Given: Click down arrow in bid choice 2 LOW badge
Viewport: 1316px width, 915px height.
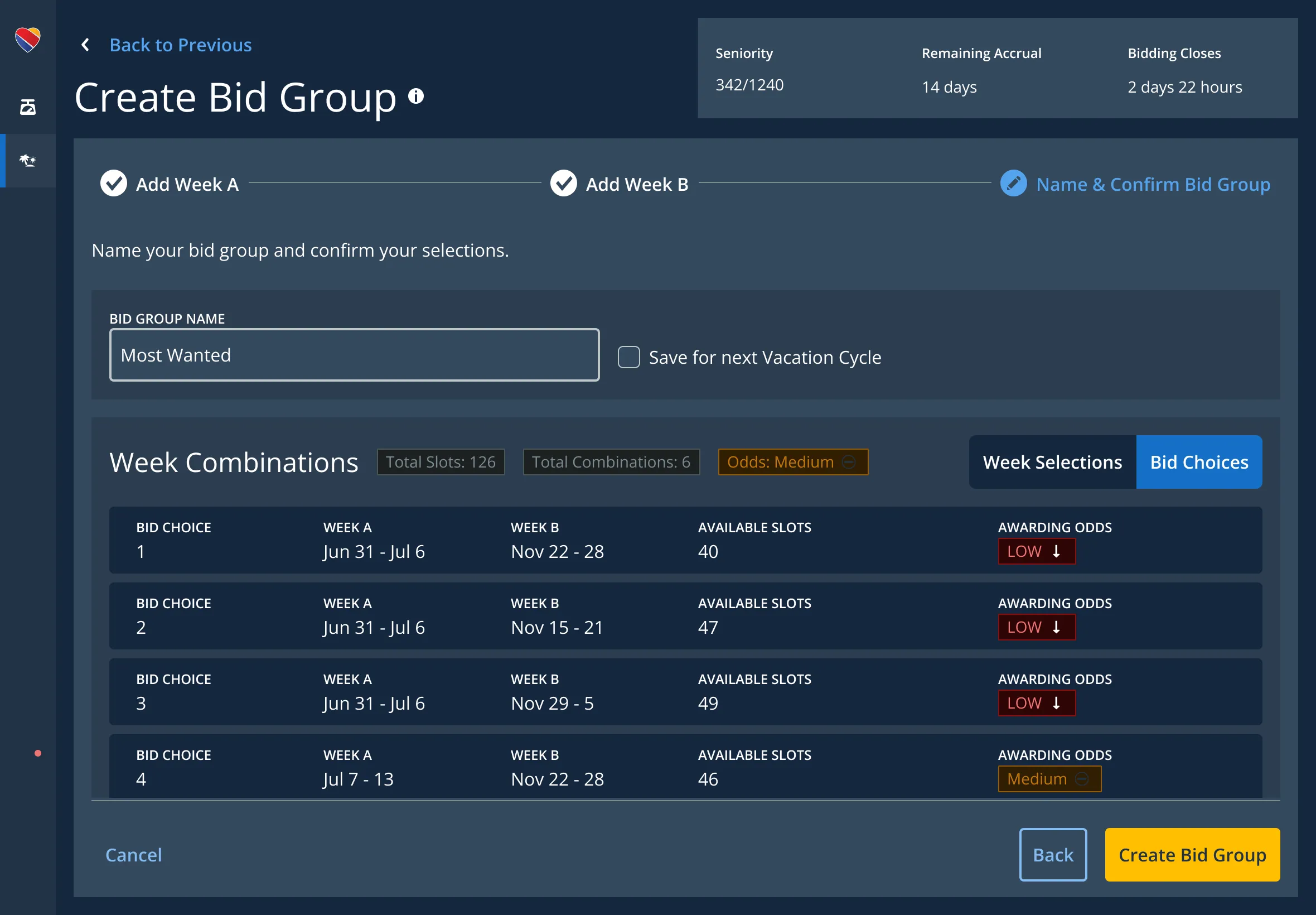Looking at the screenshot, I should [x=1057, y=627].
